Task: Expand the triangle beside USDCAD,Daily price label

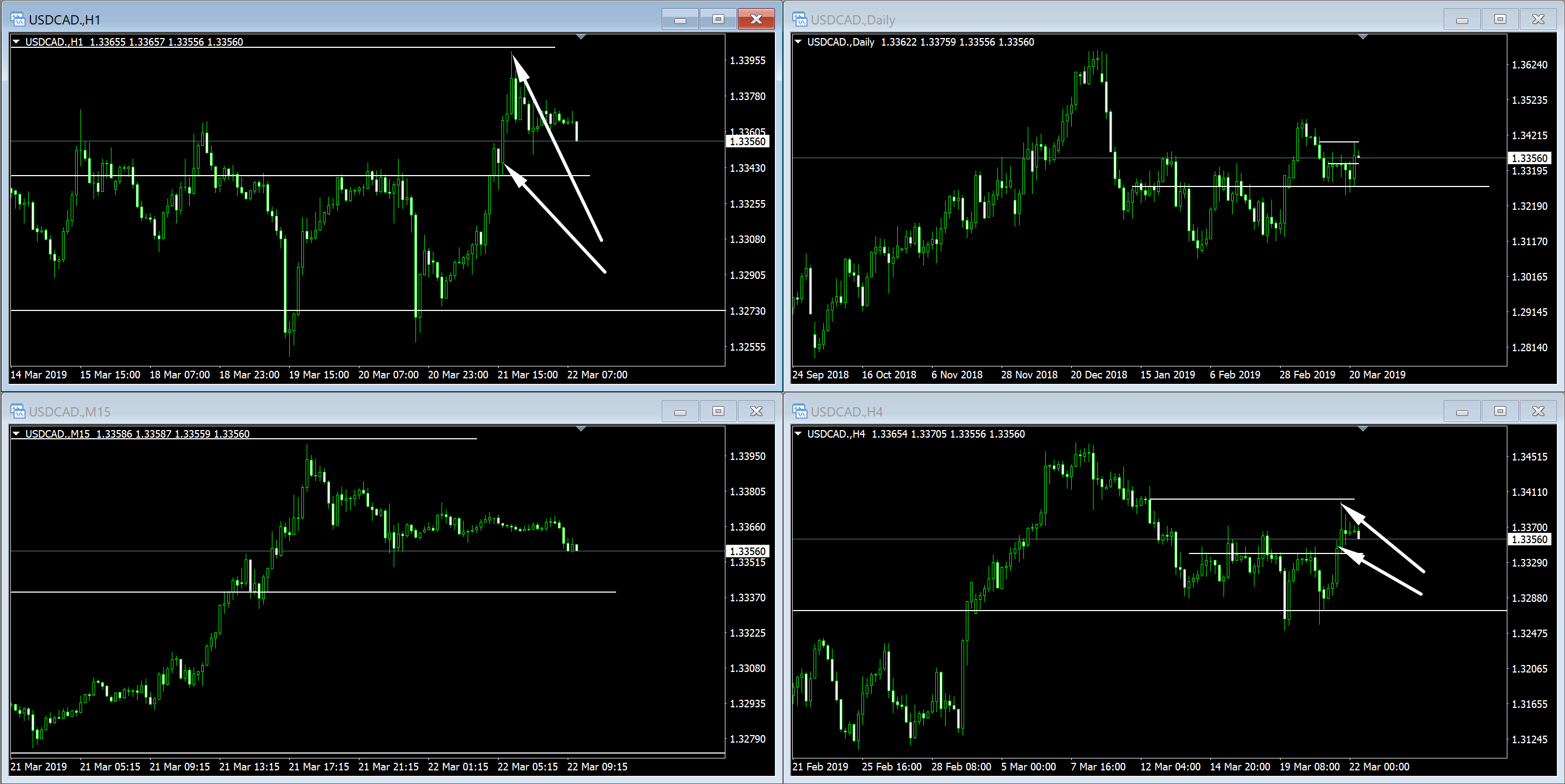Action: click(798, 42)
